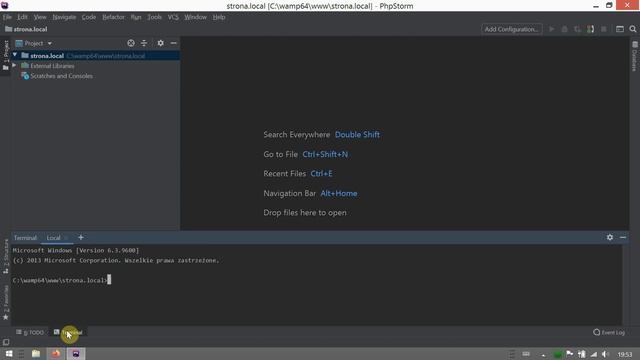This screenshot has height=360, width=640.
Task: Click the Double Shift shortcut hint
Action: pos(357,135)
